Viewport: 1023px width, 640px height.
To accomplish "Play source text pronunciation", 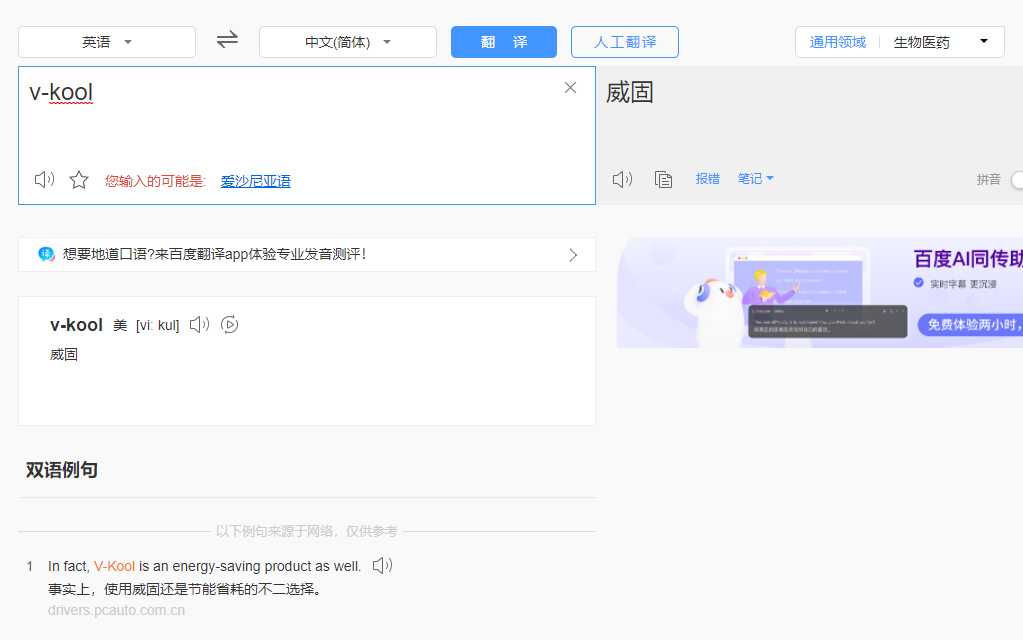I will point(44,179).
